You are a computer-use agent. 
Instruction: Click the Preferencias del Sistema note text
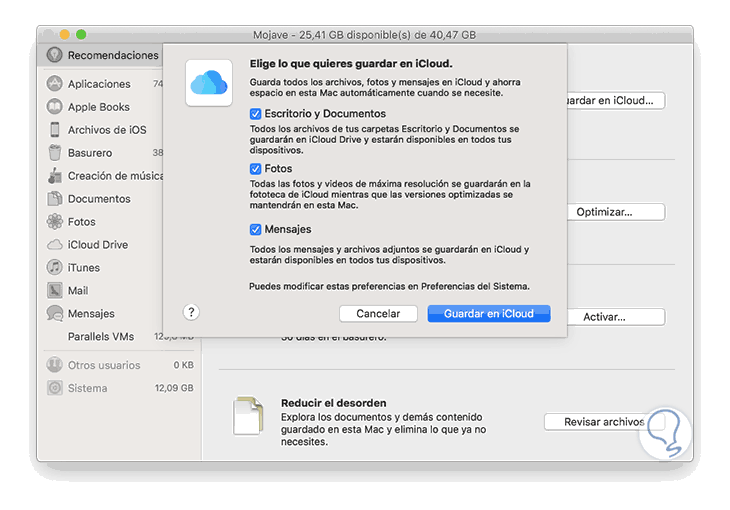(x=389, y=286)
